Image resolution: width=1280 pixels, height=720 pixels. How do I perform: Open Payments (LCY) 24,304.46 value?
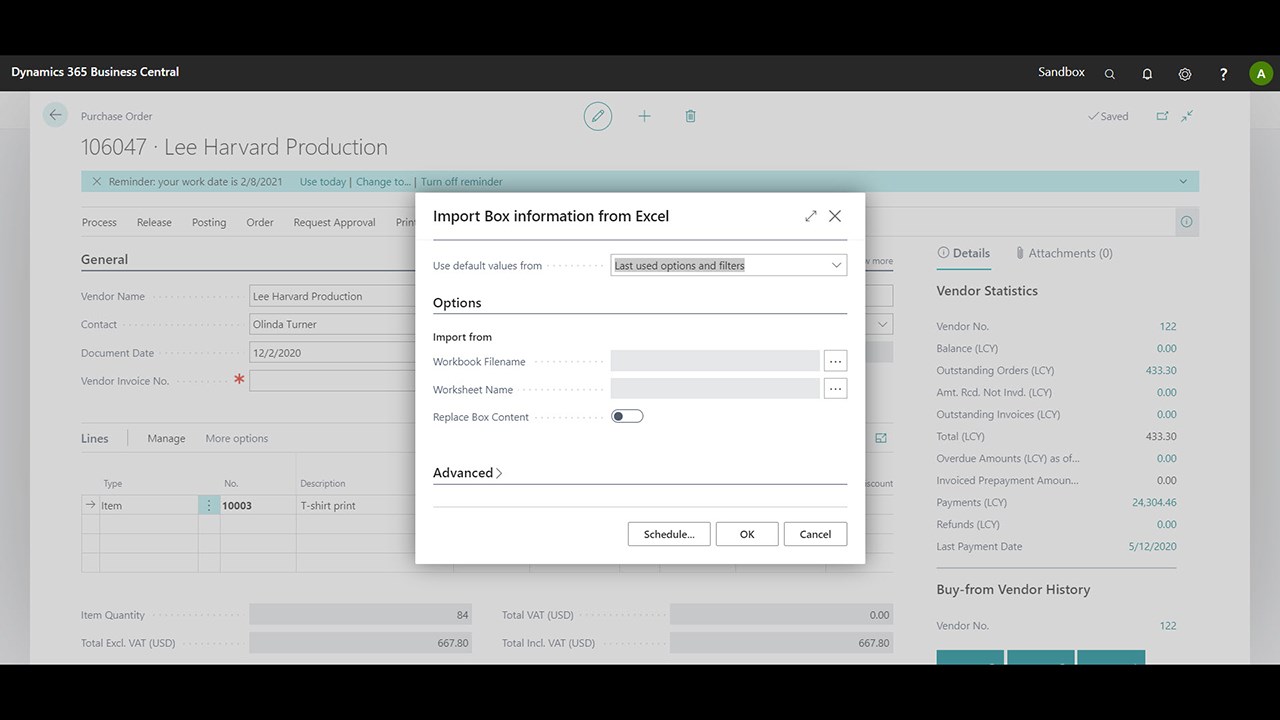tap(1154, 502)
